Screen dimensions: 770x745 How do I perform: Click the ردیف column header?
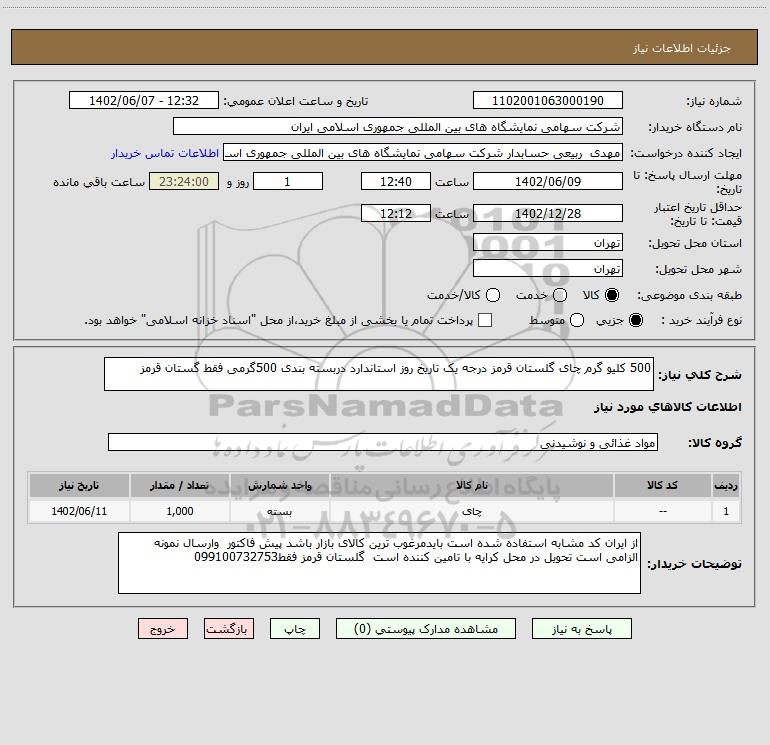pos(726,485)
